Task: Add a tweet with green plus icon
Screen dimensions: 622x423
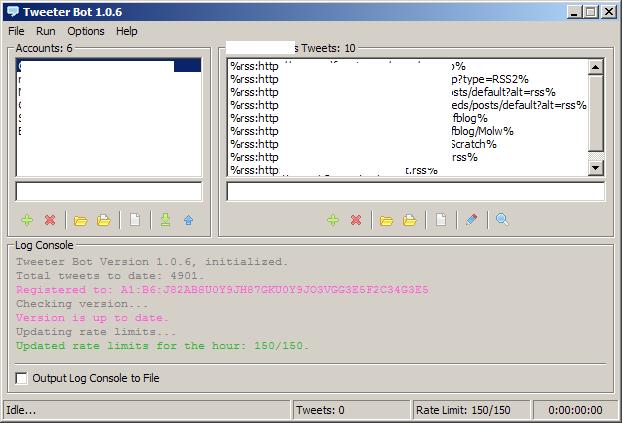Action: coord(333,220)
